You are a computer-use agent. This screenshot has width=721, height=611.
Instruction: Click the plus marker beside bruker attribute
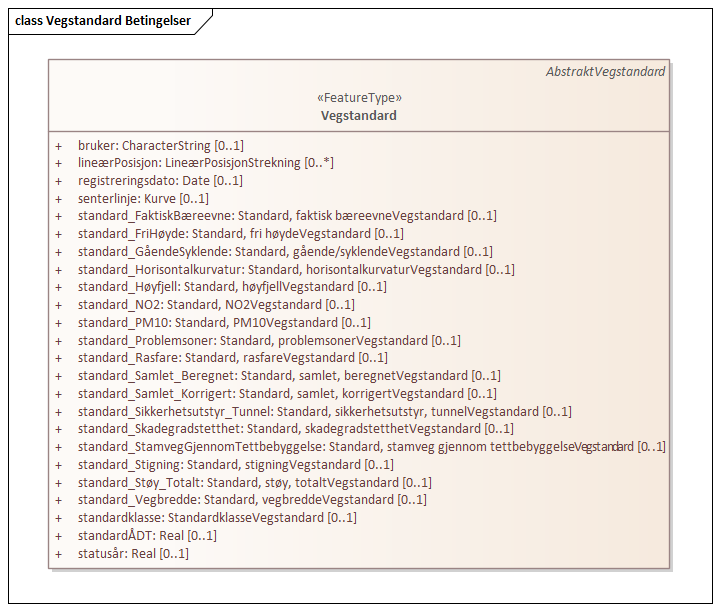click(x=59, y=146)
